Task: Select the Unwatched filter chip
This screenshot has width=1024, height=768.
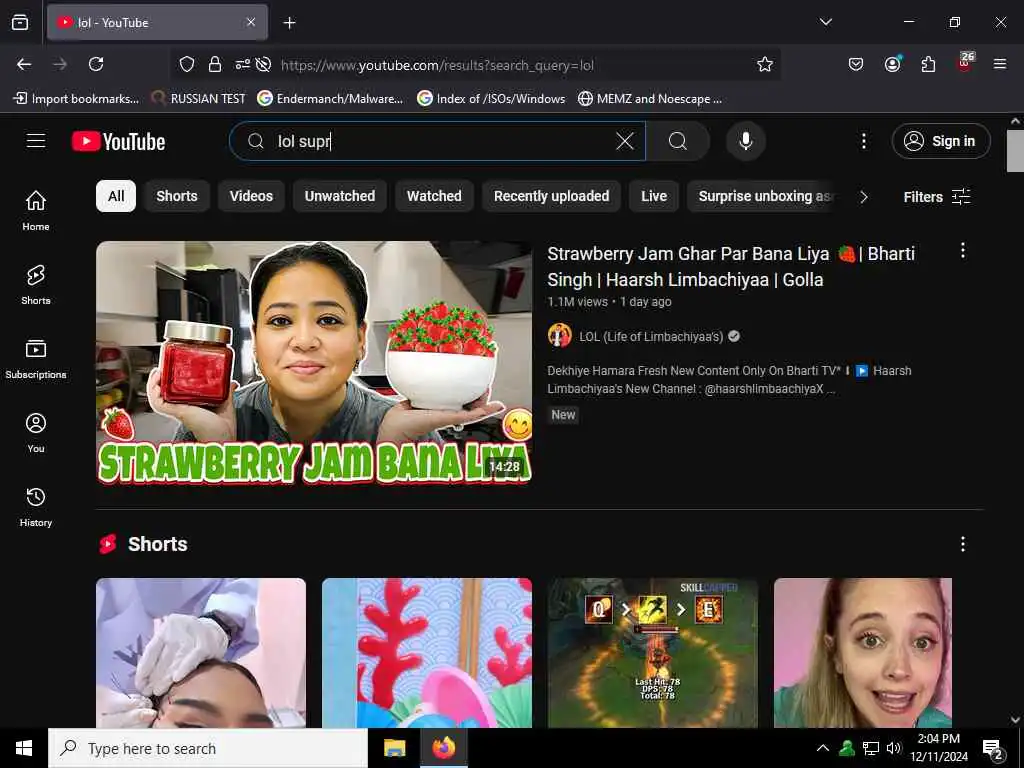Action: (x=340, y=196)
